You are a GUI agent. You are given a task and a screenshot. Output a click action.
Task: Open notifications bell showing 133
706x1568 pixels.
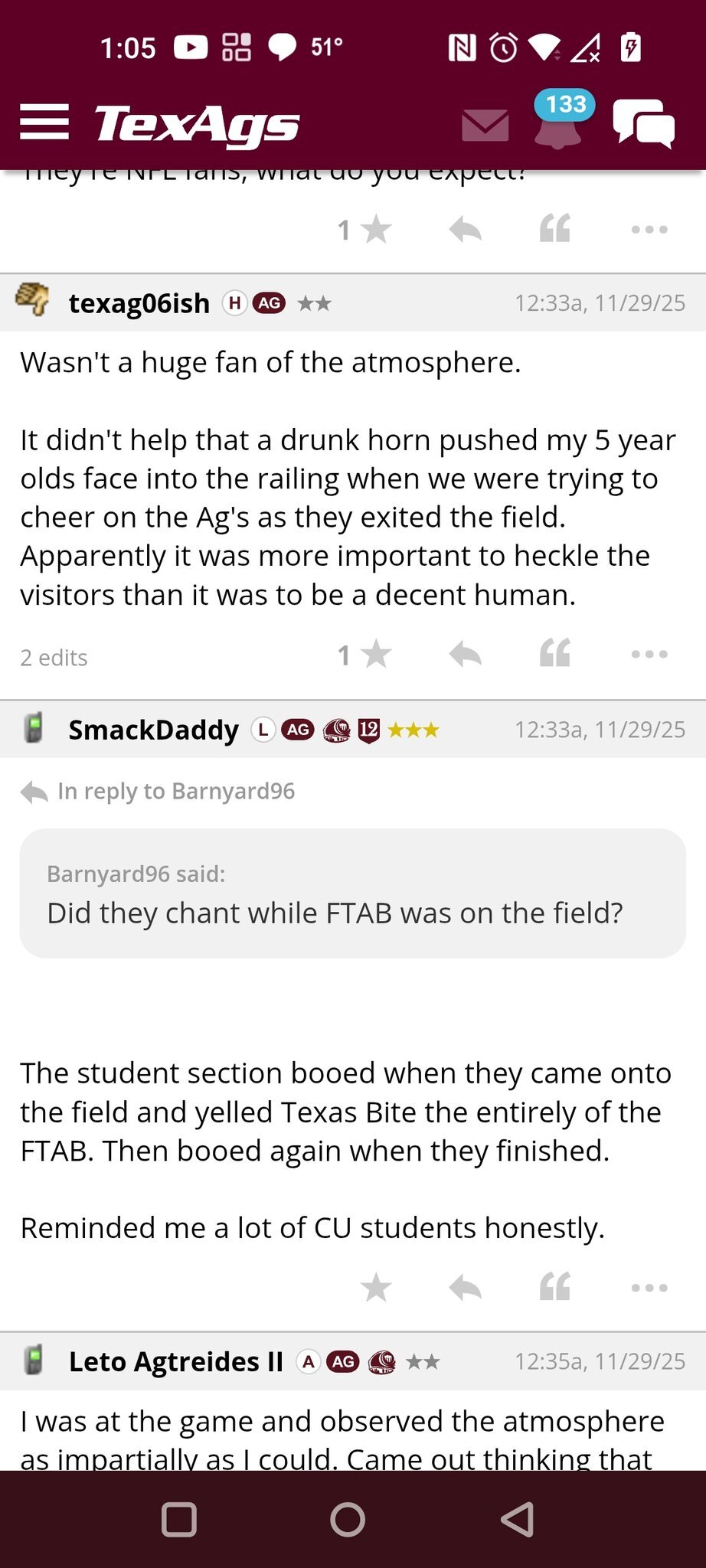tap(559, 122)
